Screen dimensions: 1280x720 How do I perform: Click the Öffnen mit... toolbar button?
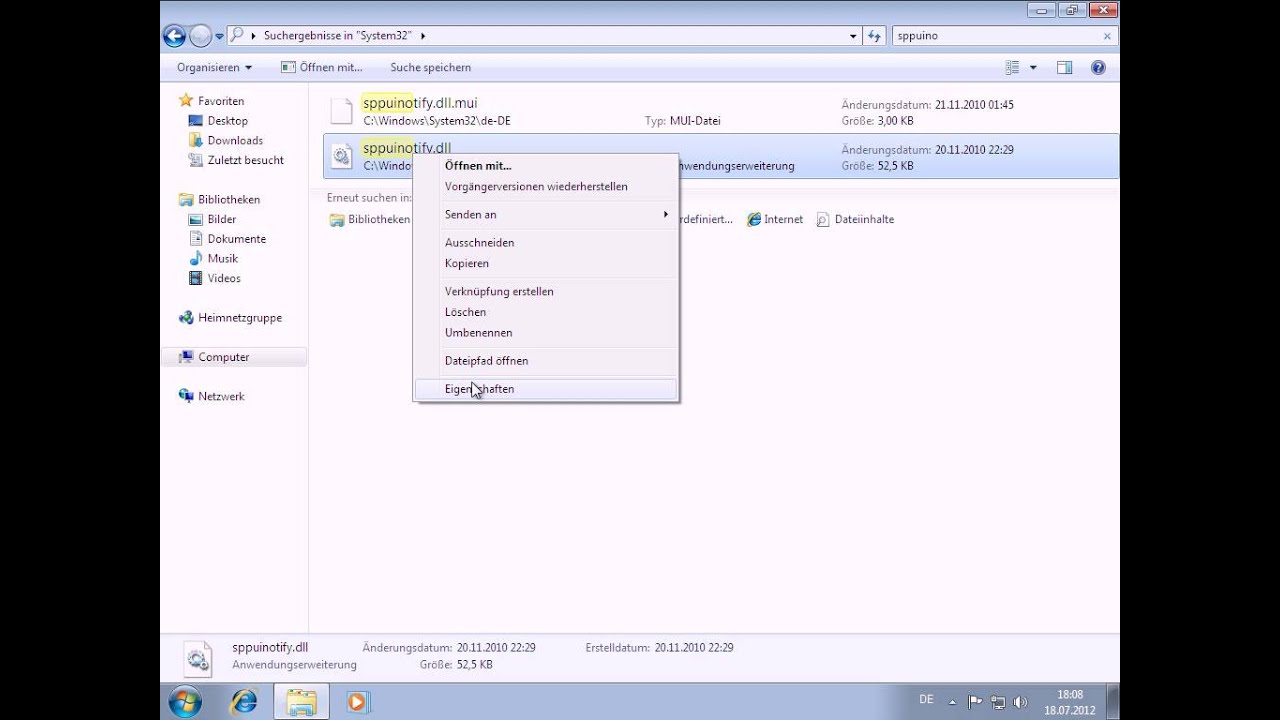[x=321, y=67]
